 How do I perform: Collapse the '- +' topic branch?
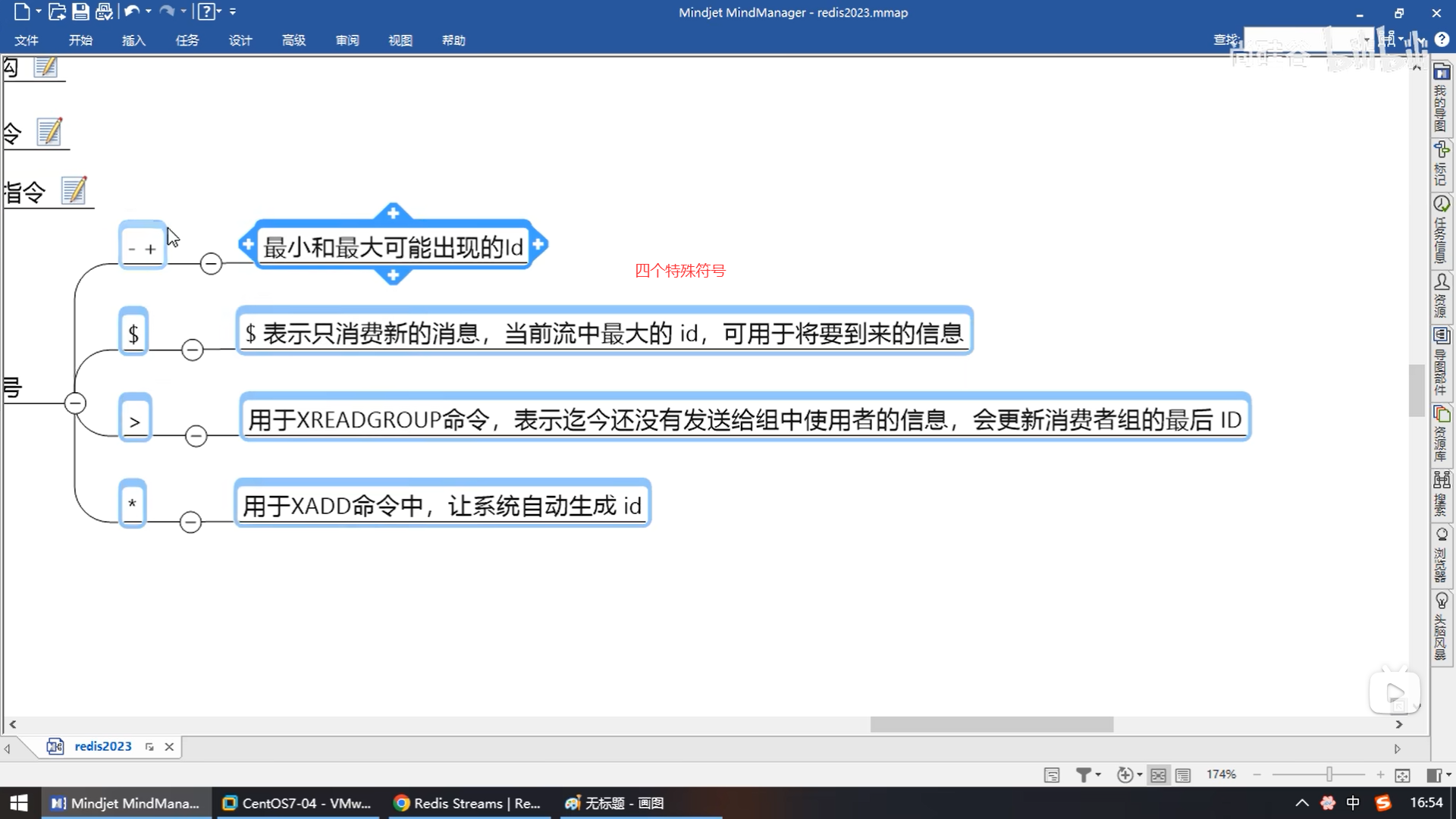[x=211, y=264]
